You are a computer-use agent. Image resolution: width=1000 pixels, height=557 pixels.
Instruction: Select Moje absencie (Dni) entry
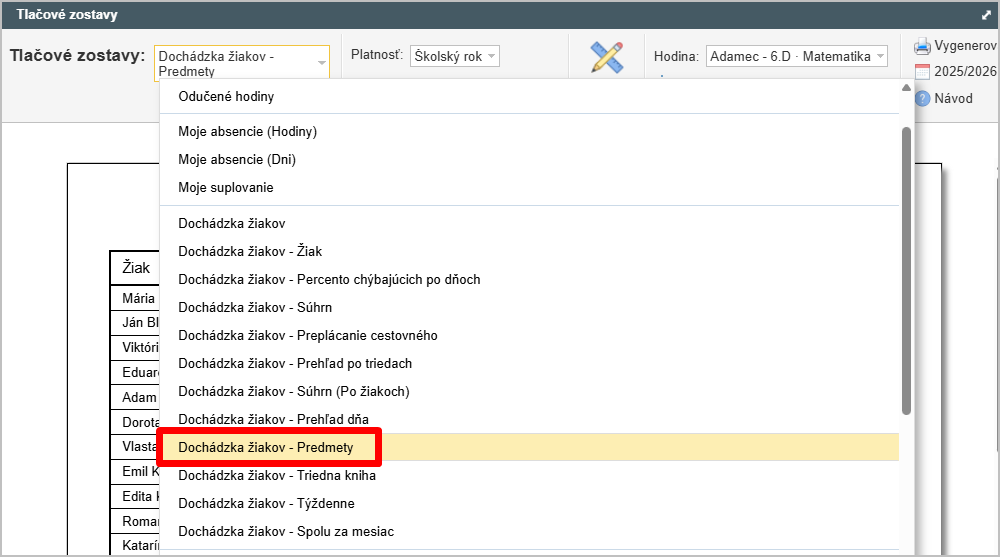[x=237, y=159]
